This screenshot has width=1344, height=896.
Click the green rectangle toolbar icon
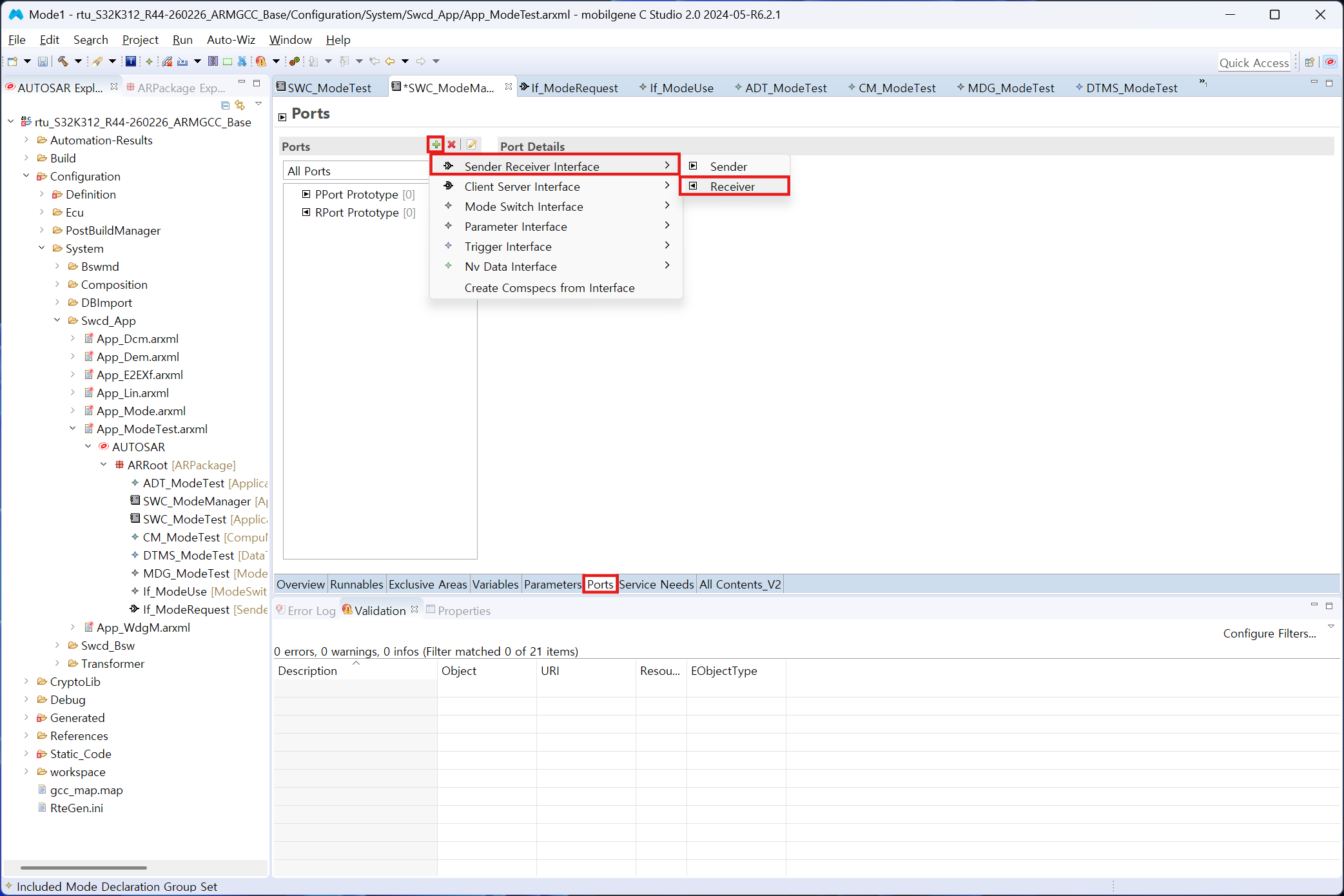click(x=228, y=61)
